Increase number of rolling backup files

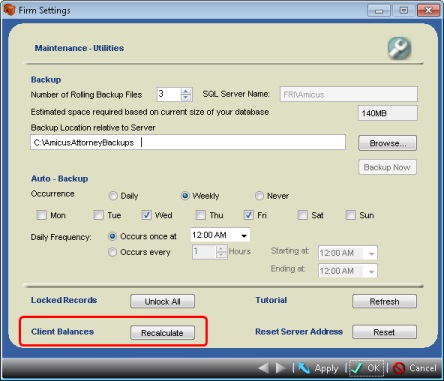click(x=186, y=91)
